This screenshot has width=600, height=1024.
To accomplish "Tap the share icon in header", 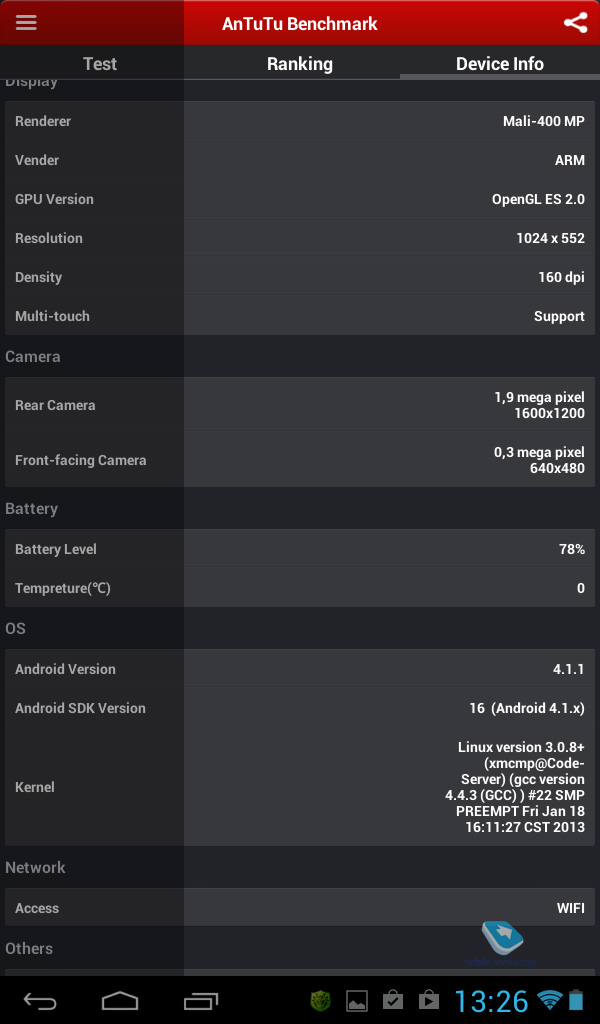I will [575, 23].
